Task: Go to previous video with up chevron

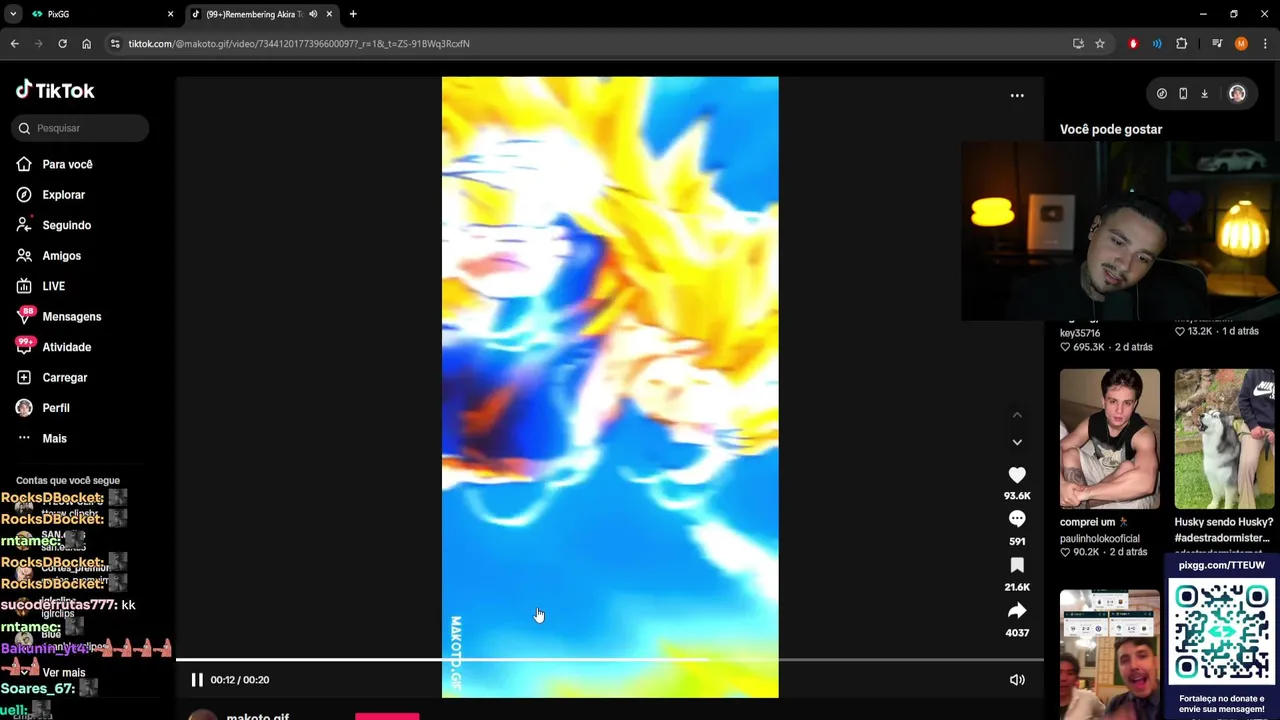Action: [1017, 415]
